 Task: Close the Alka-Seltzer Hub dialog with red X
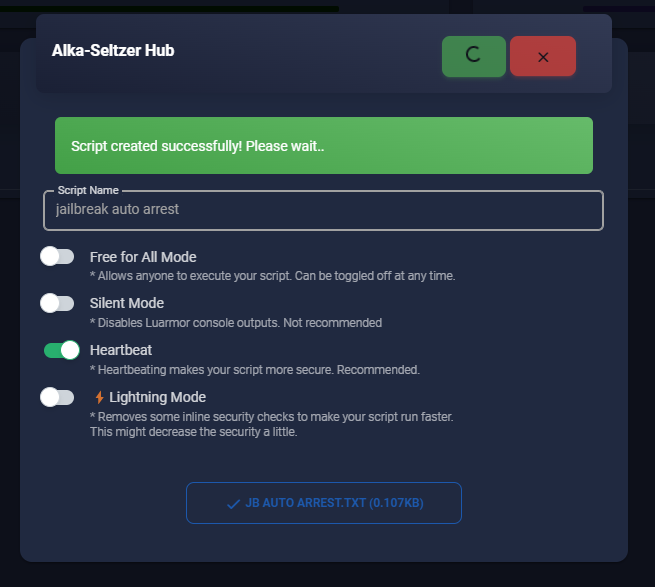(543, 56)
